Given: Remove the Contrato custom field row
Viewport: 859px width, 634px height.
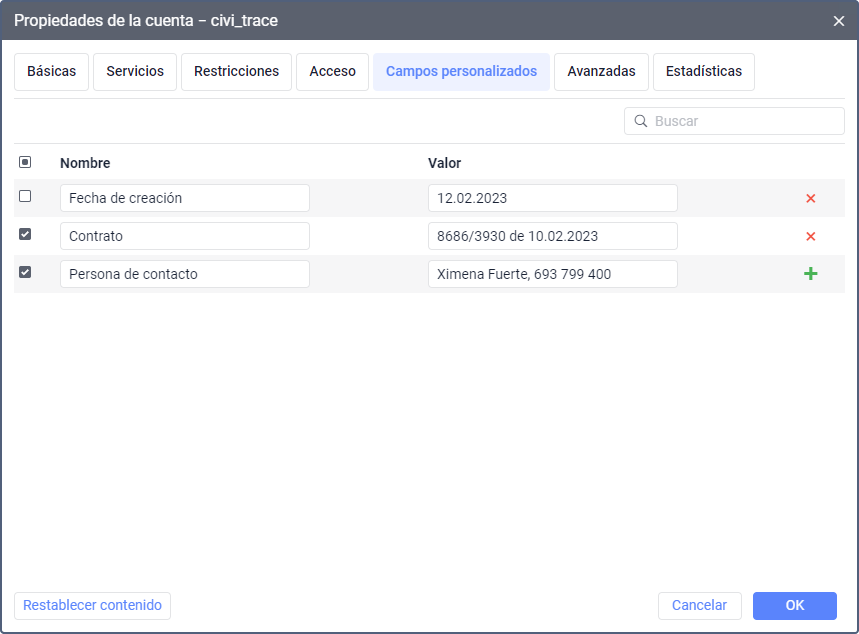Looking at the screenshot, I should [810, 236].
